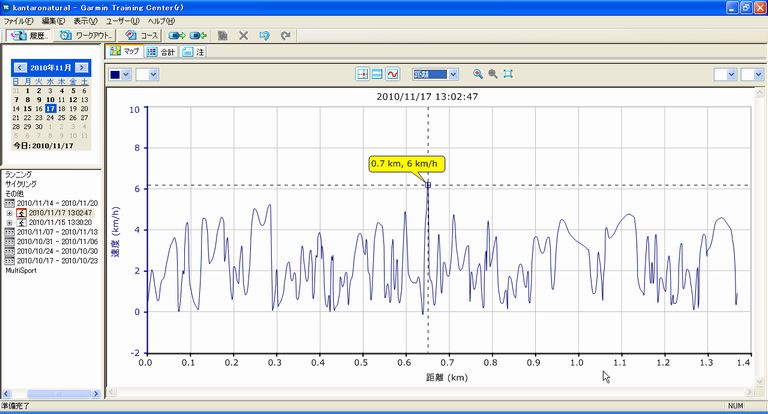Select highlighted day 17 in the calendar

coord(50,109)
